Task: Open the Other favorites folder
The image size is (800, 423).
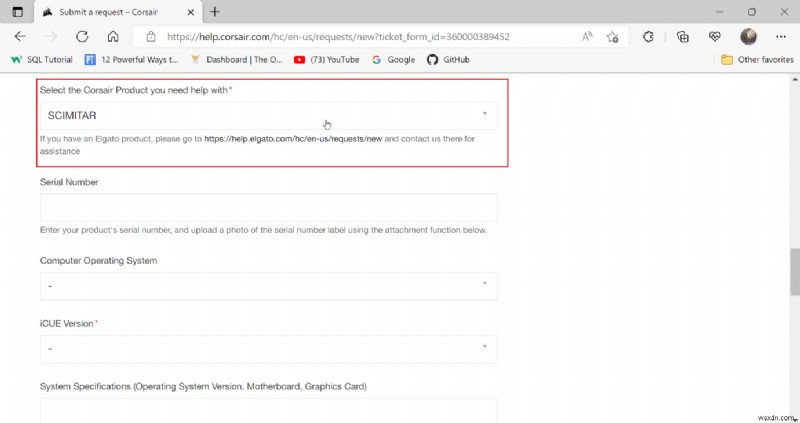Action: [x=757, y=60]
